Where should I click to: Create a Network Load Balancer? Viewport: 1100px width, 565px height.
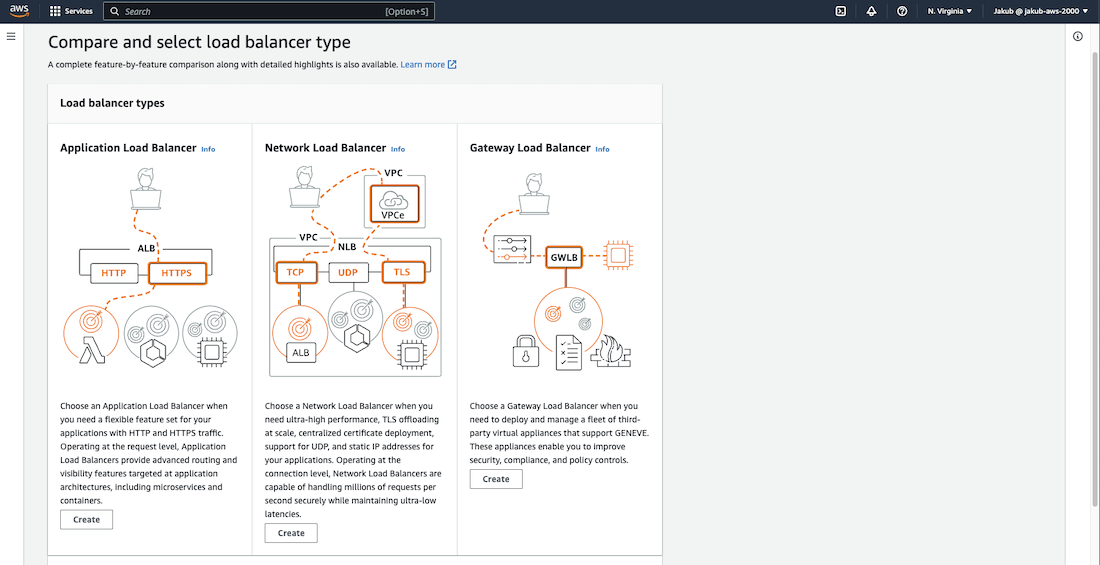(x=291, y=533)
